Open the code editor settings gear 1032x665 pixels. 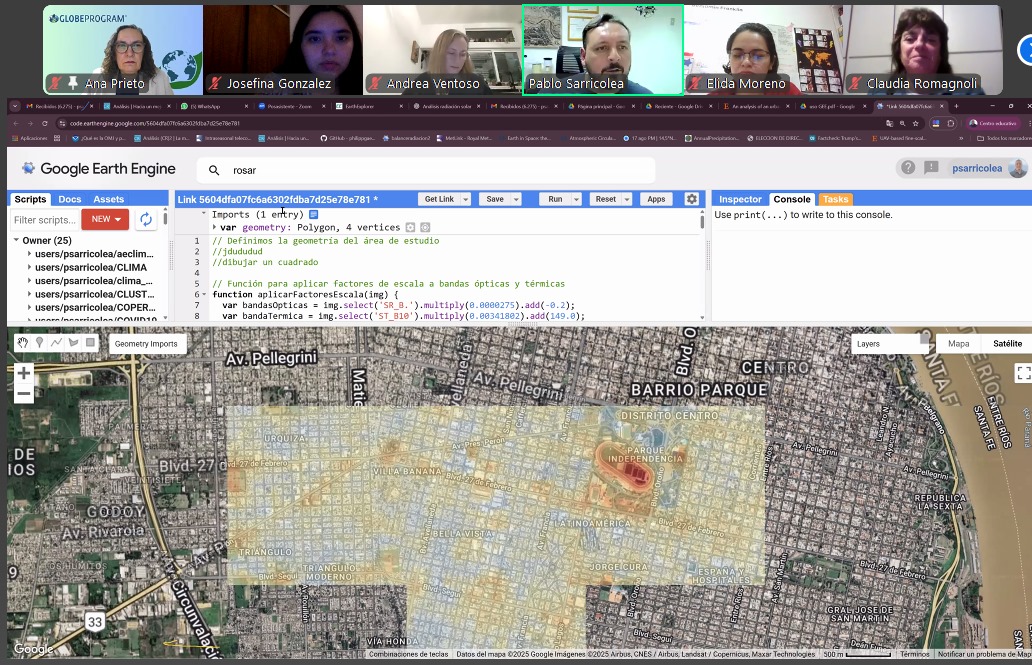(691, 199)
